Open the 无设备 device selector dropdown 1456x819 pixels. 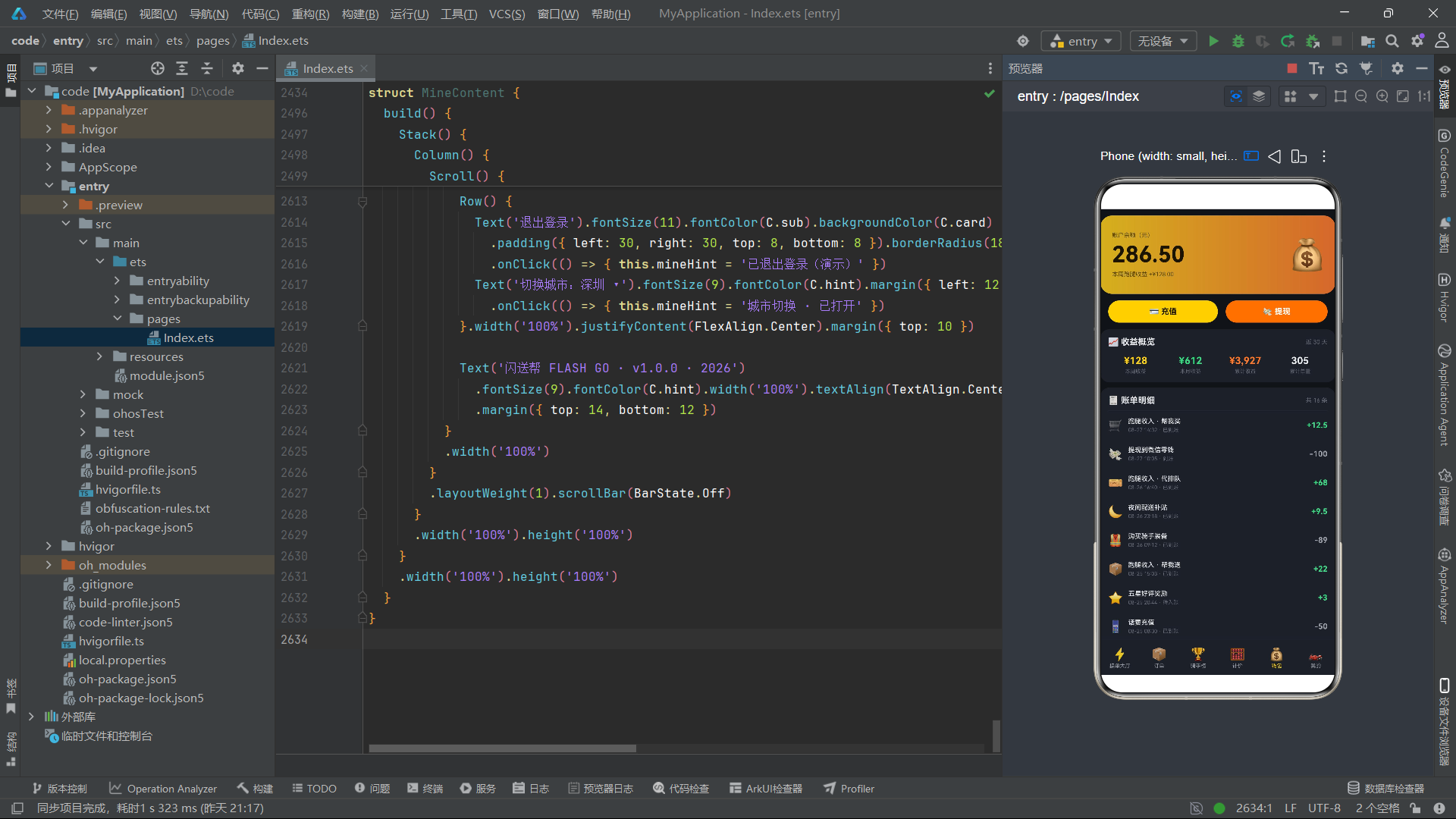point(1163,41)
